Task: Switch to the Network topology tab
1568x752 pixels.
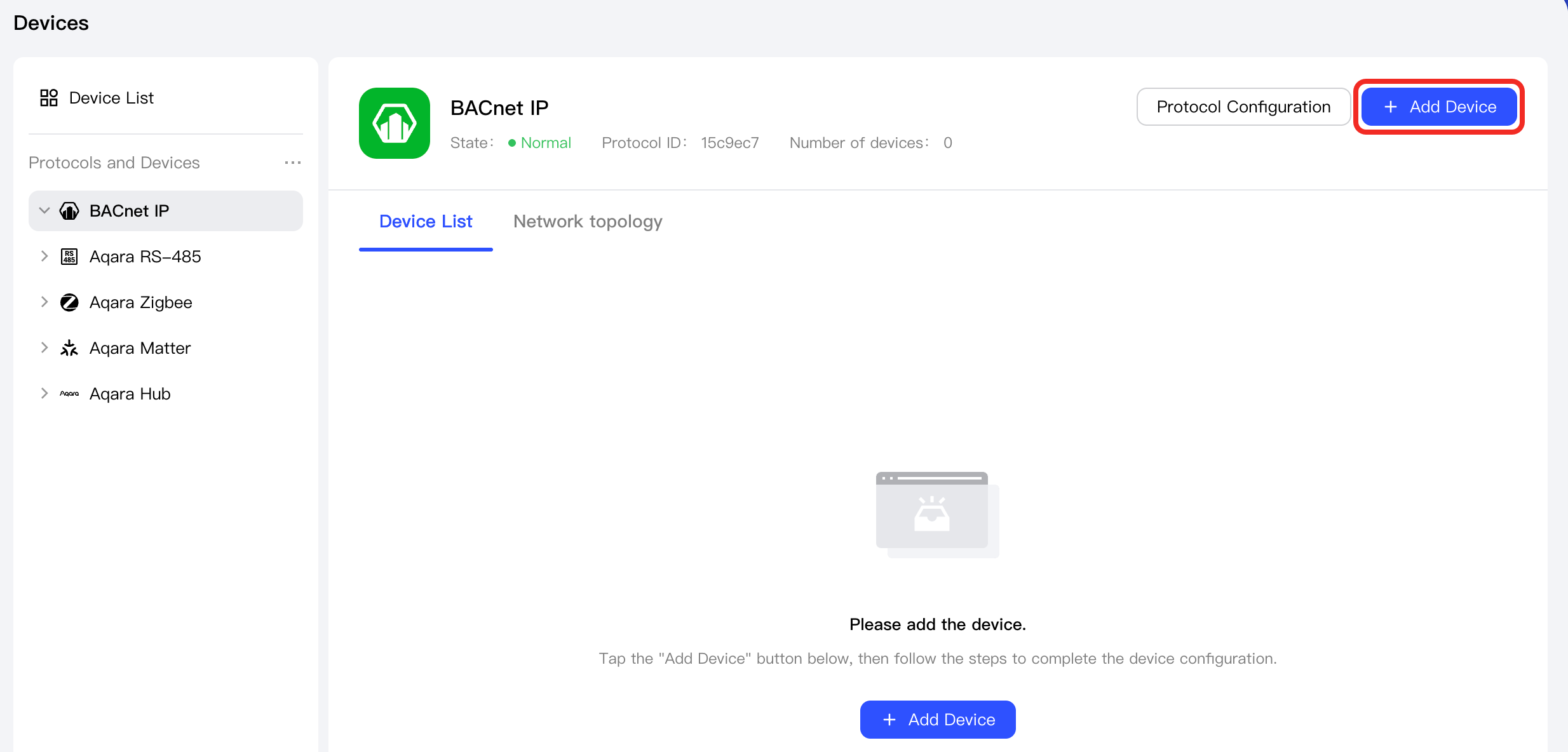Action: tap(588, 222)
